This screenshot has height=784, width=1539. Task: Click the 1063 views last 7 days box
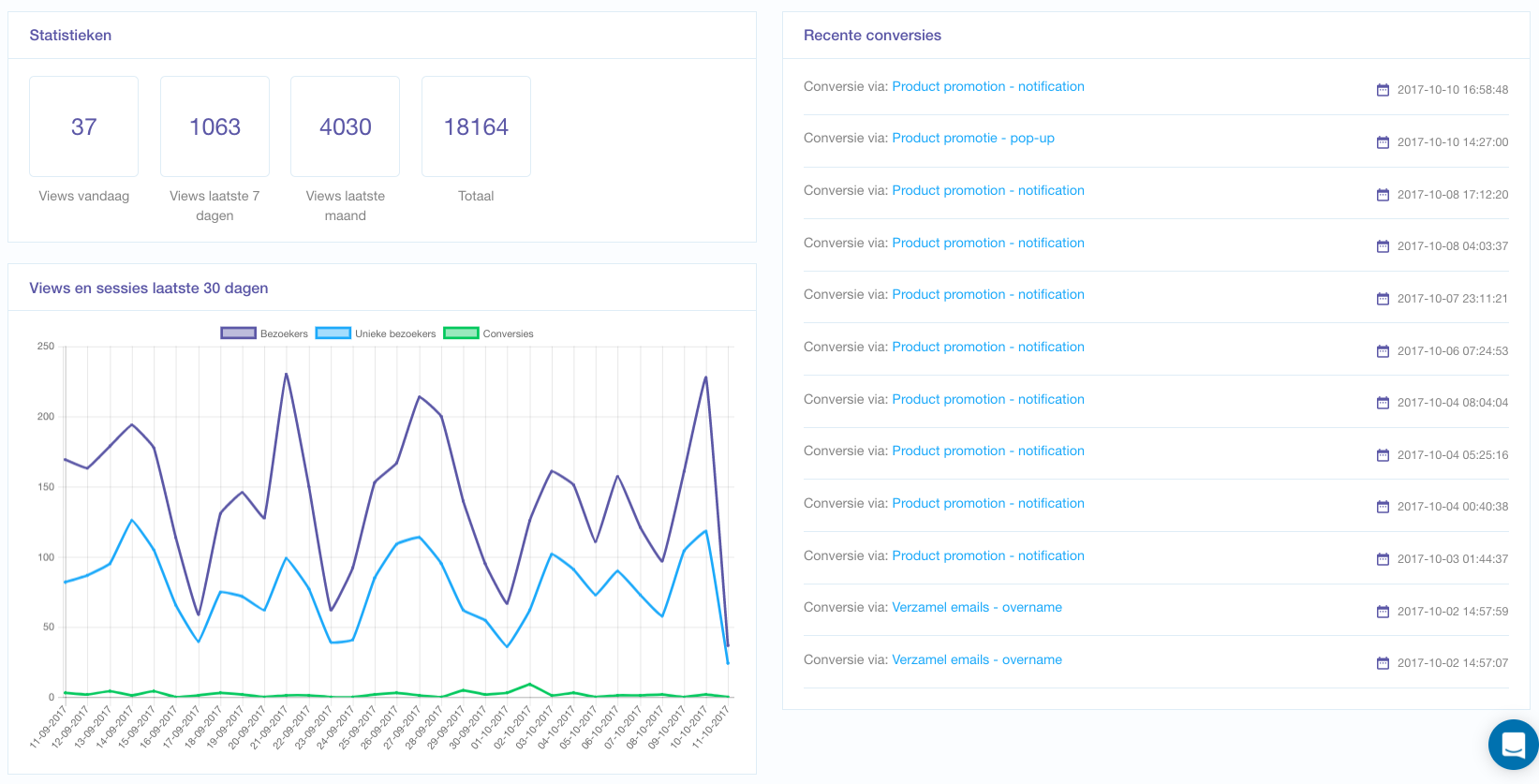(215, 126)
